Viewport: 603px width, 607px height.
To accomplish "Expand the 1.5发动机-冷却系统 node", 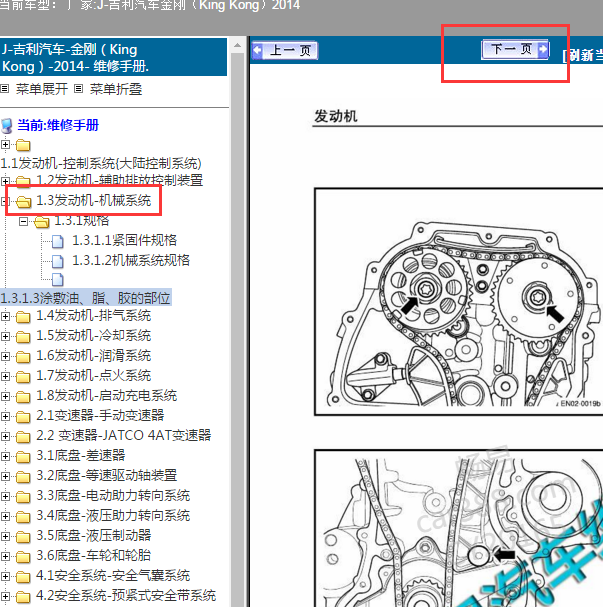I will tap(5, 336).
